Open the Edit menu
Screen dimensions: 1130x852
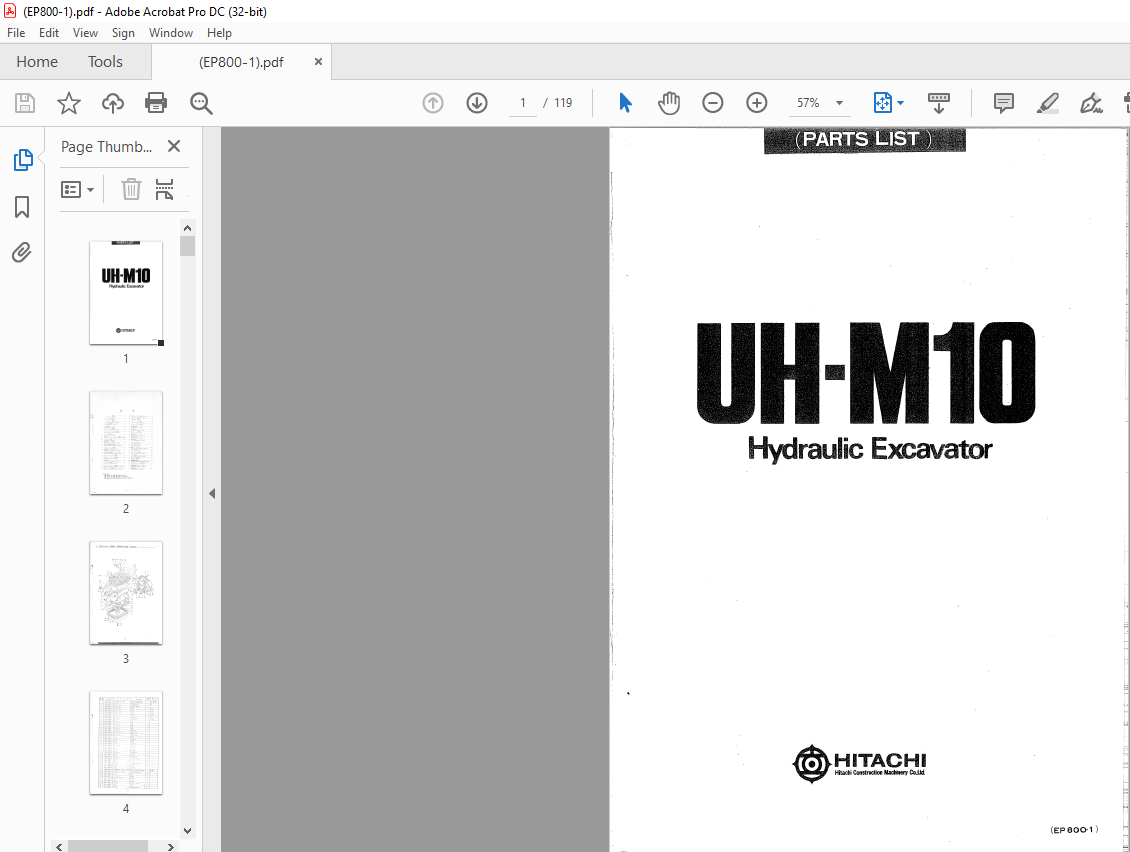pos(49,33)
